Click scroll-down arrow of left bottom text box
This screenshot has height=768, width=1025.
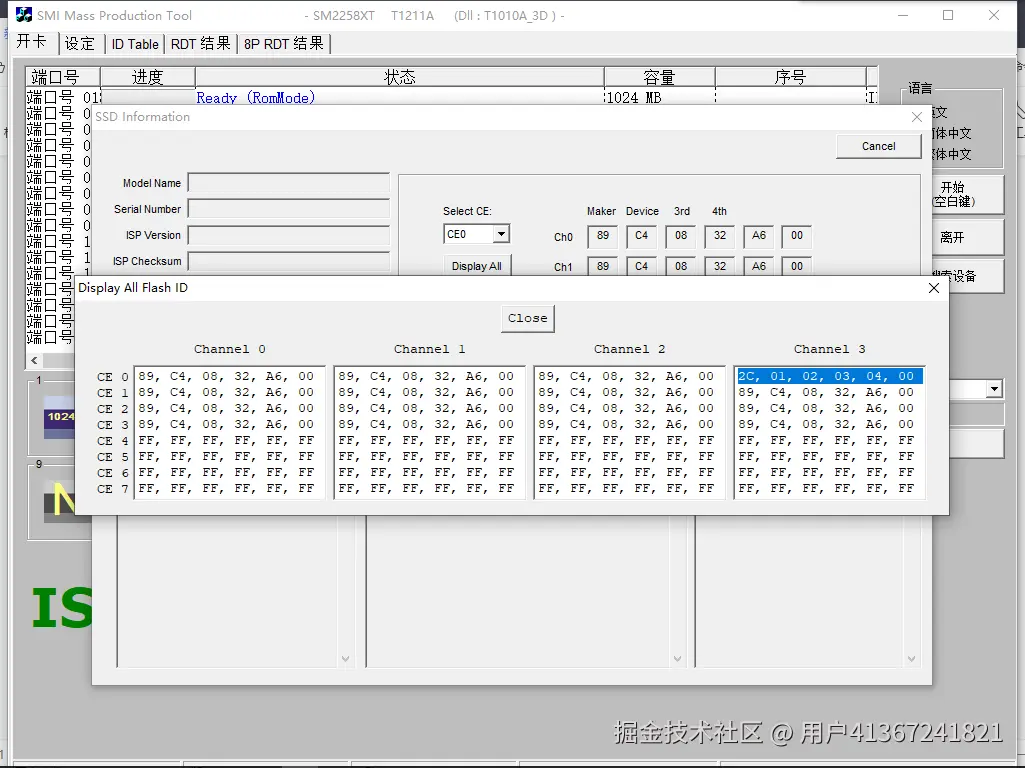345,659
